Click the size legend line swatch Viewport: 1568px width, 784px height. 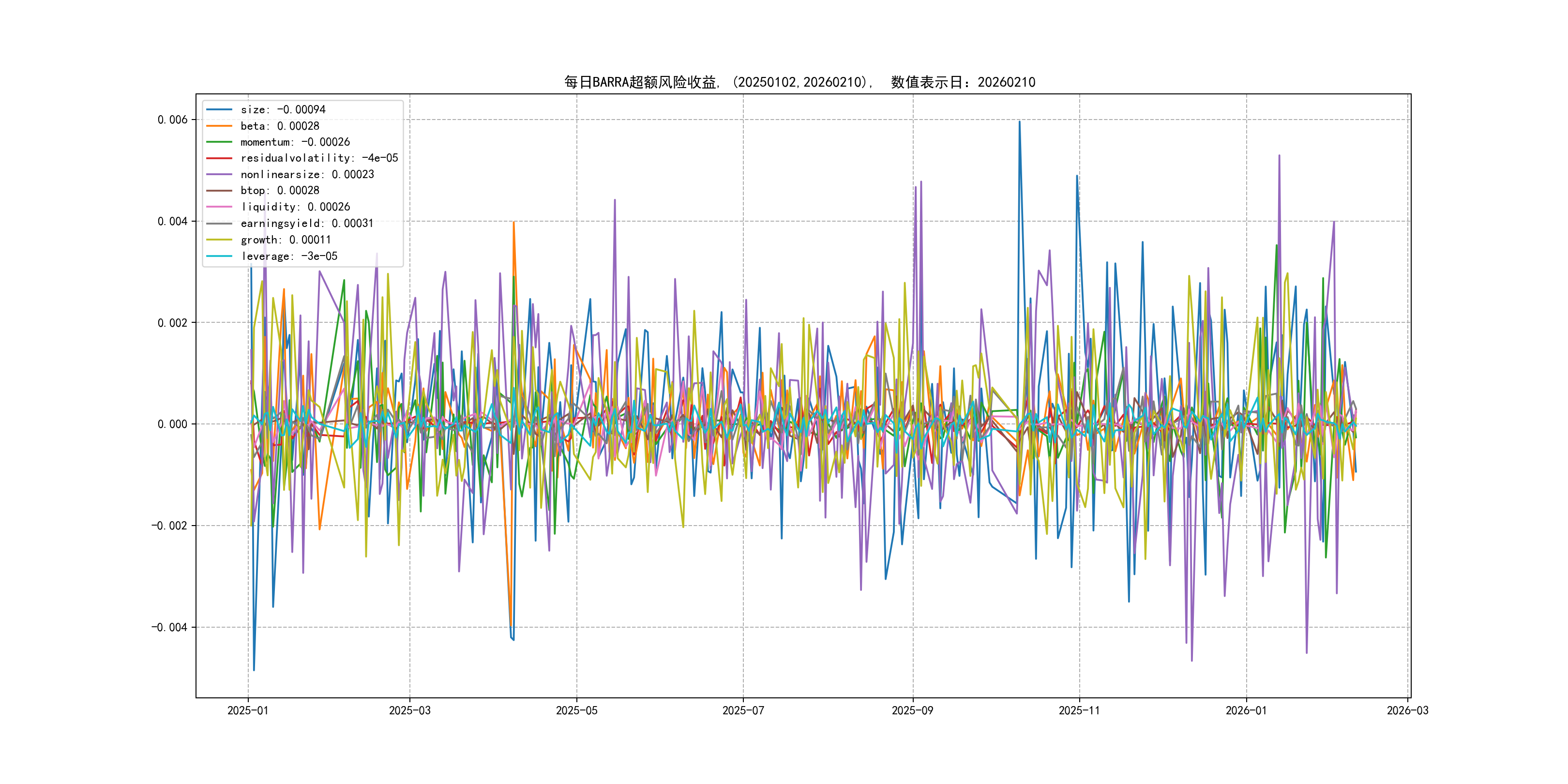pyautogui.click(x=219, y=109)
